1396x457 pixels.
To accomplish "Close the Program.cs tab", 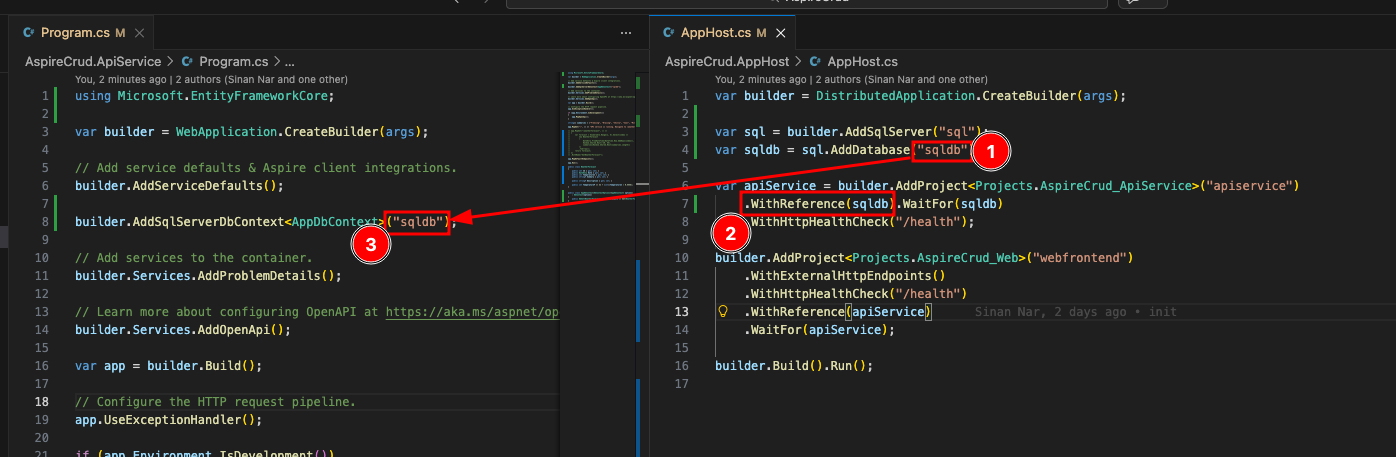I will 139,33.
